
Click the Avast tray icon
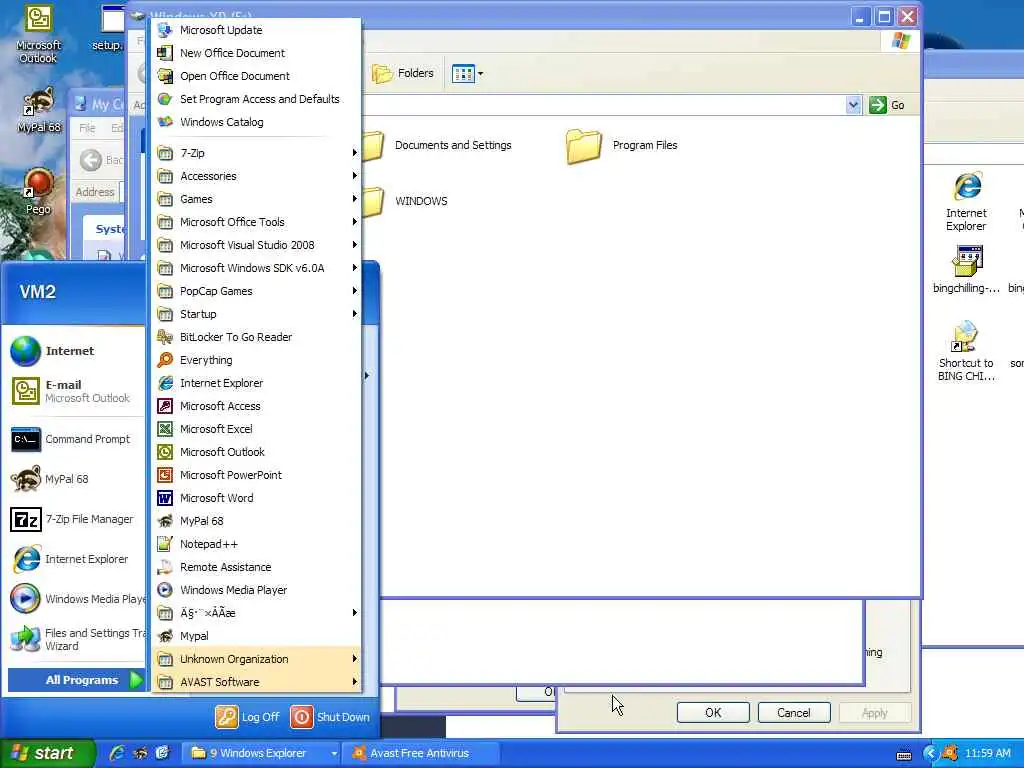coord(950,753)
